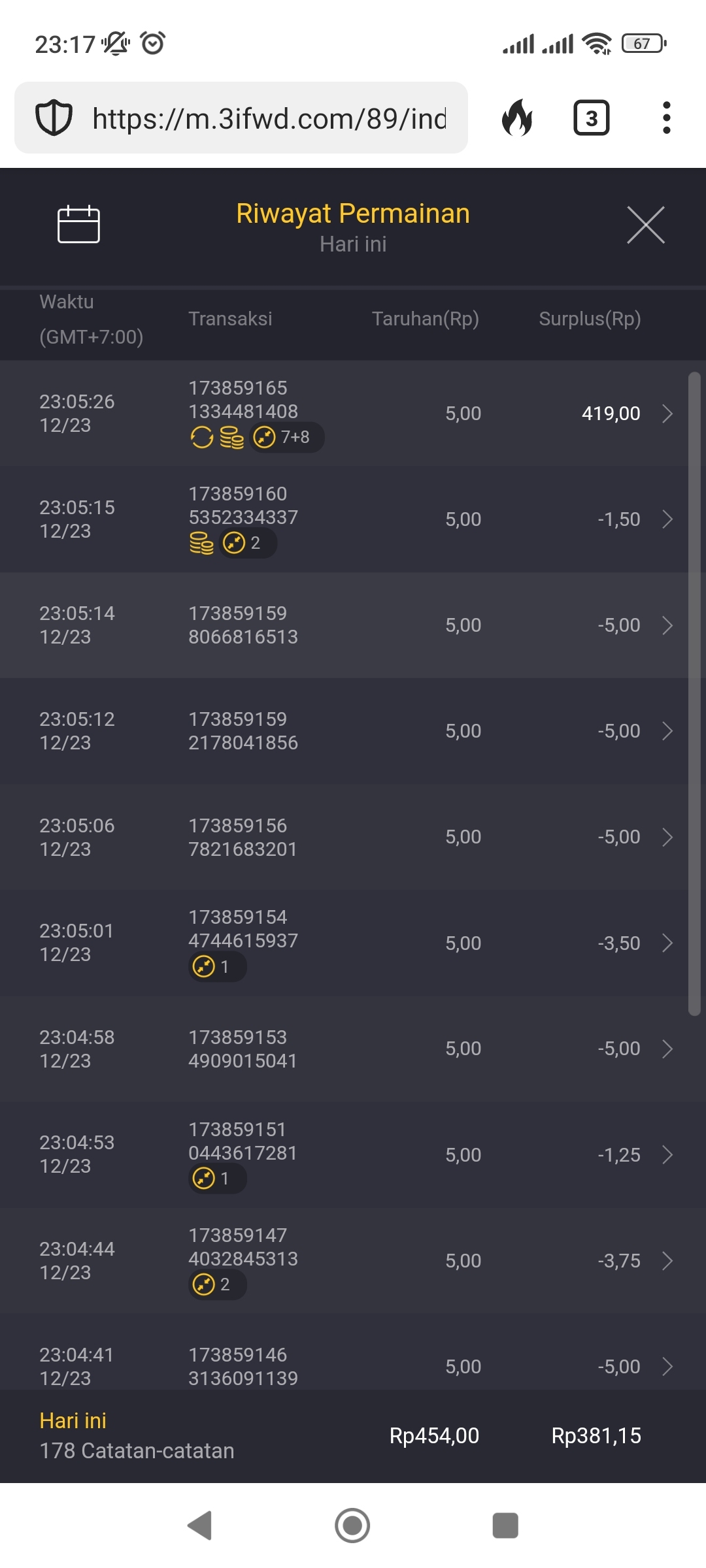Screen dimensions: 706x1568
Task: Expand the 23:05:15 transaction with -1,50 surplus
Action: (667, 519)
